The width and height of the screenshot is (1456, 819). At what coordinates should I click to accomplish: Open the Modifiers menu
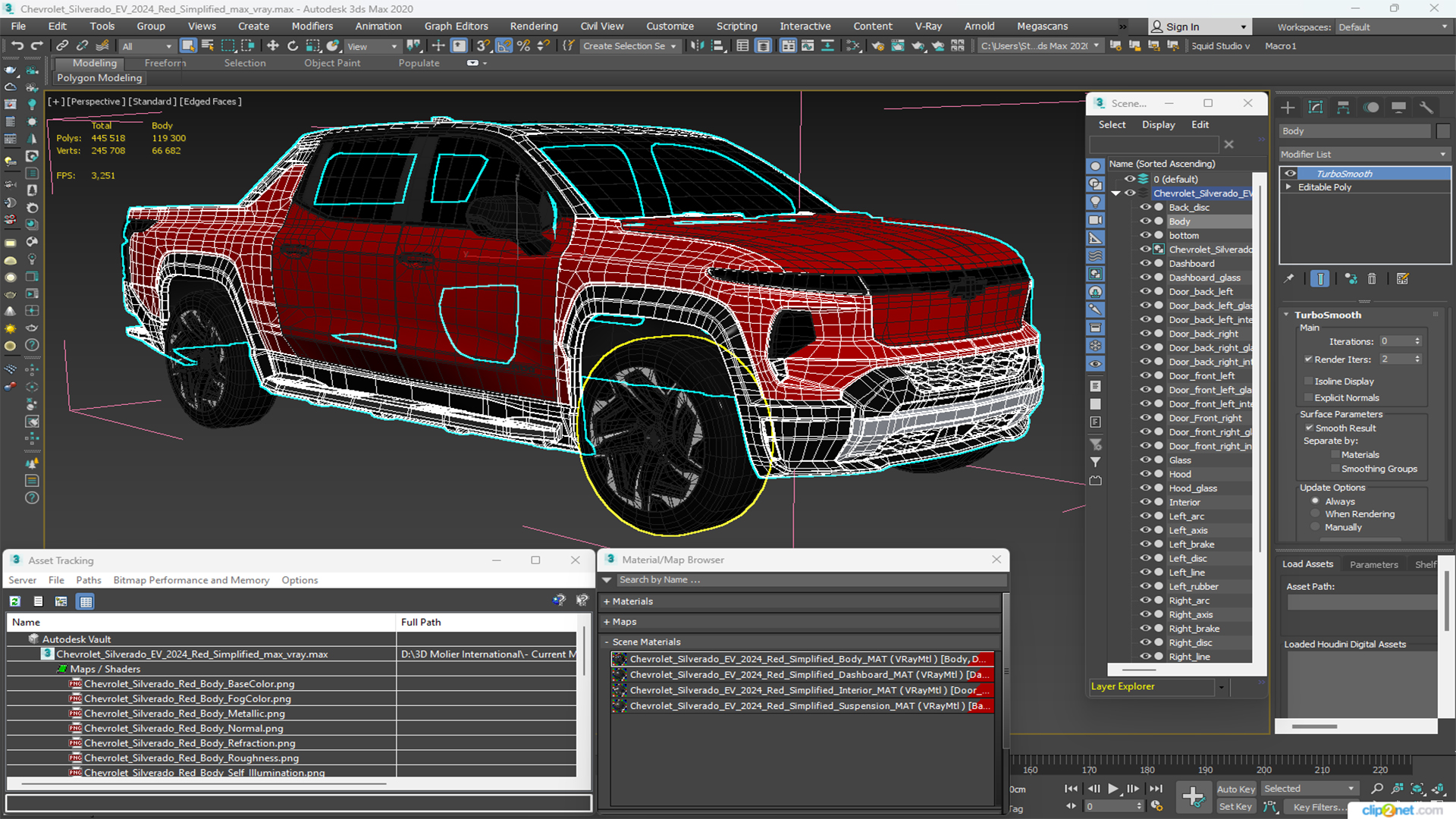tap(312, 27)
